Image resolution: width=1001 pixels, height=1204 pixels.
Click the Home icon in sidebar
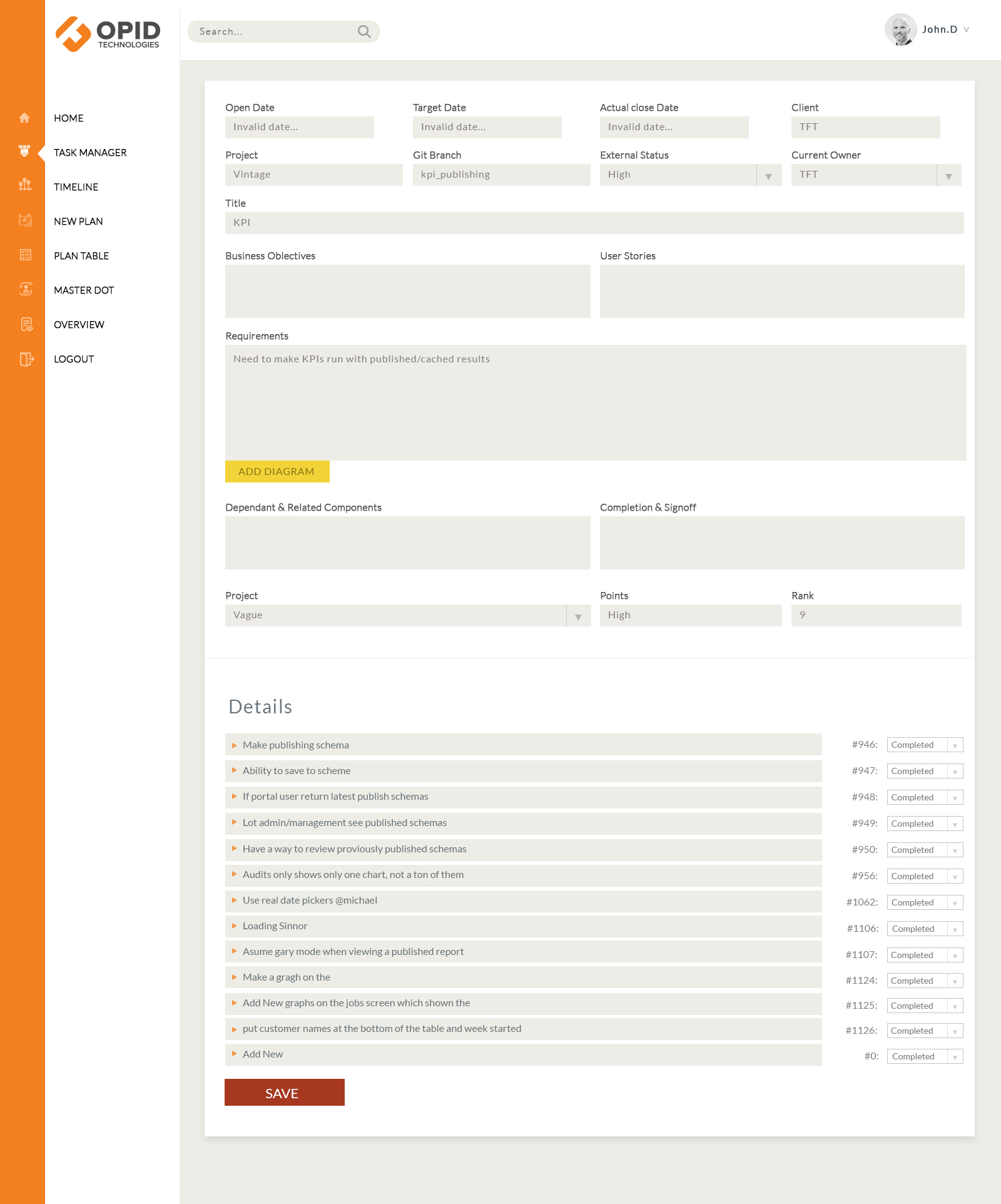(x=24, y=118)
